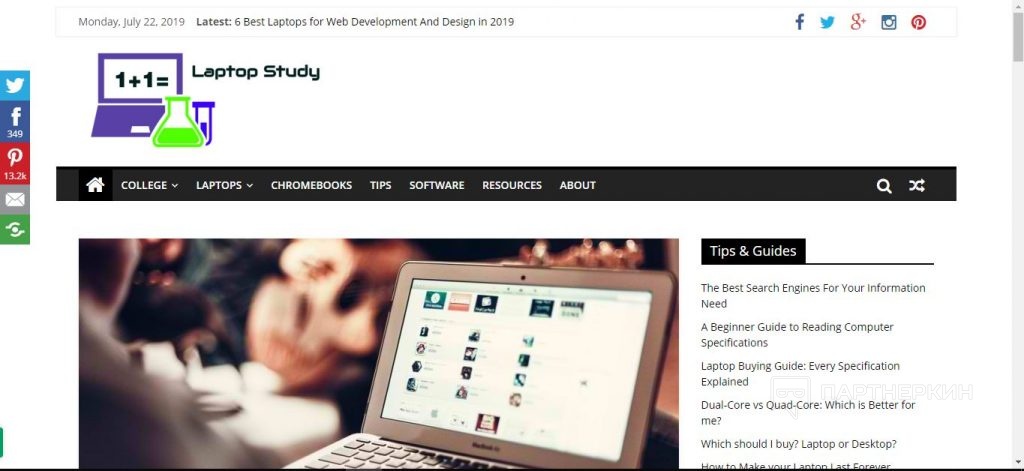Open the Instagram icon in header
The width and height of the screenshot is (1024, 471).
(x=889, y=22)
